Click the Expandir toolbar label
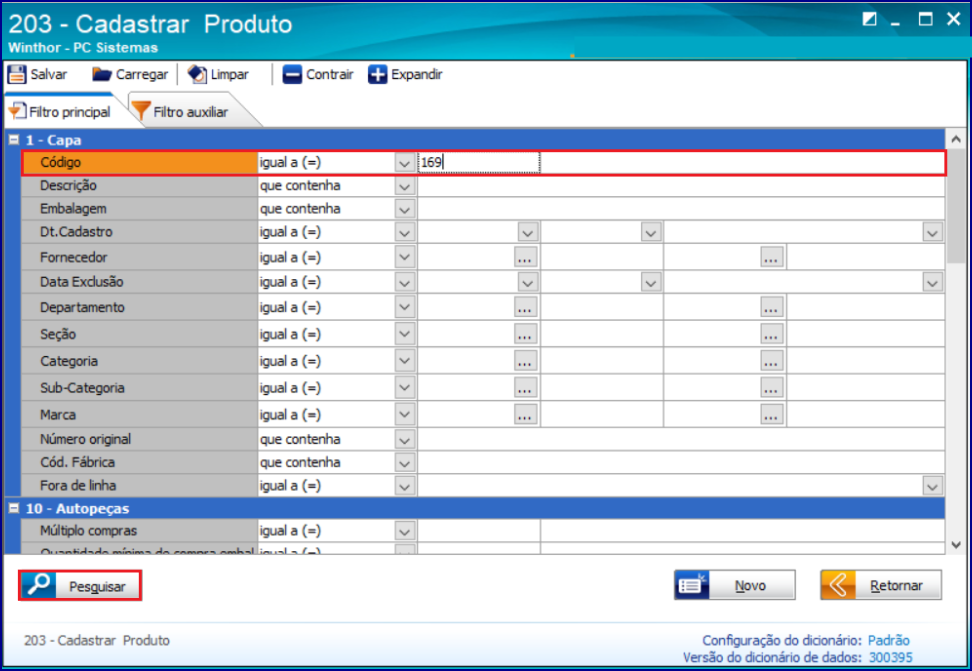Viewport: 972px width, 671px height. 417,74
